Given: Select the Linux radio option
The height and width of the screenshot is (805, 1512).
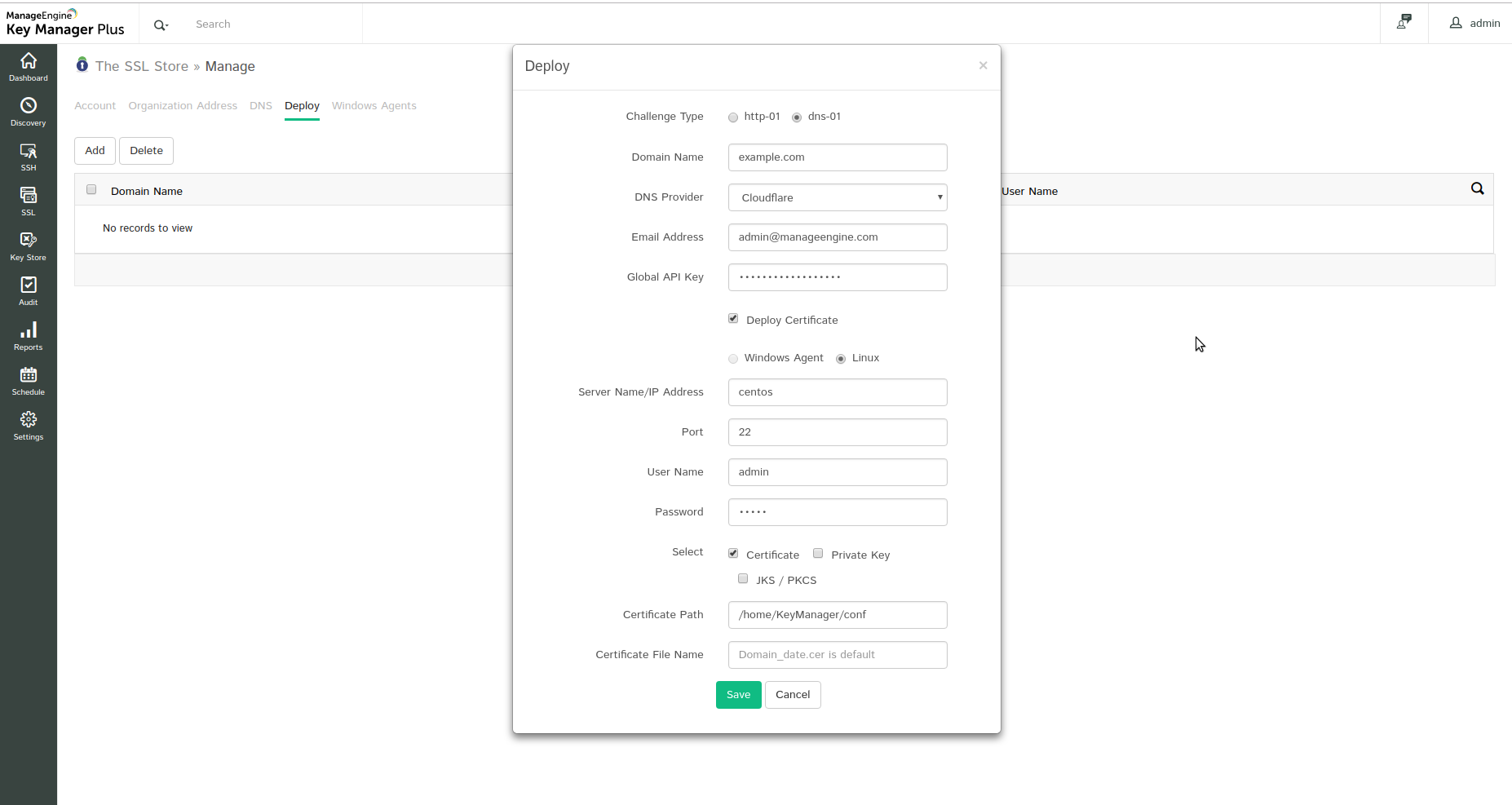Looking at the screenshot, I should tap(841, 359).
